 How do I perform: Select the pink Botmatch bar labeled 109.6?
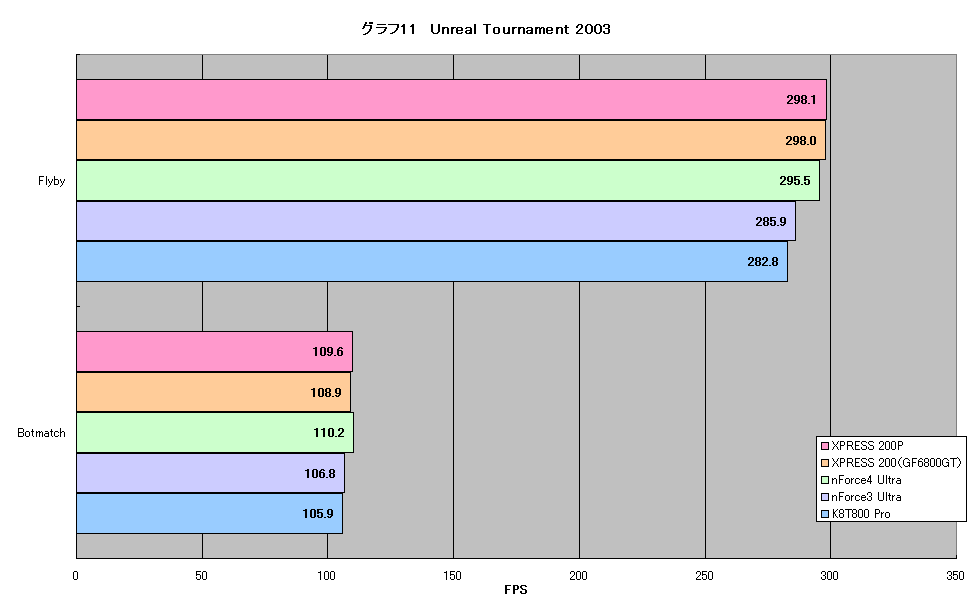tap(214, 352)
